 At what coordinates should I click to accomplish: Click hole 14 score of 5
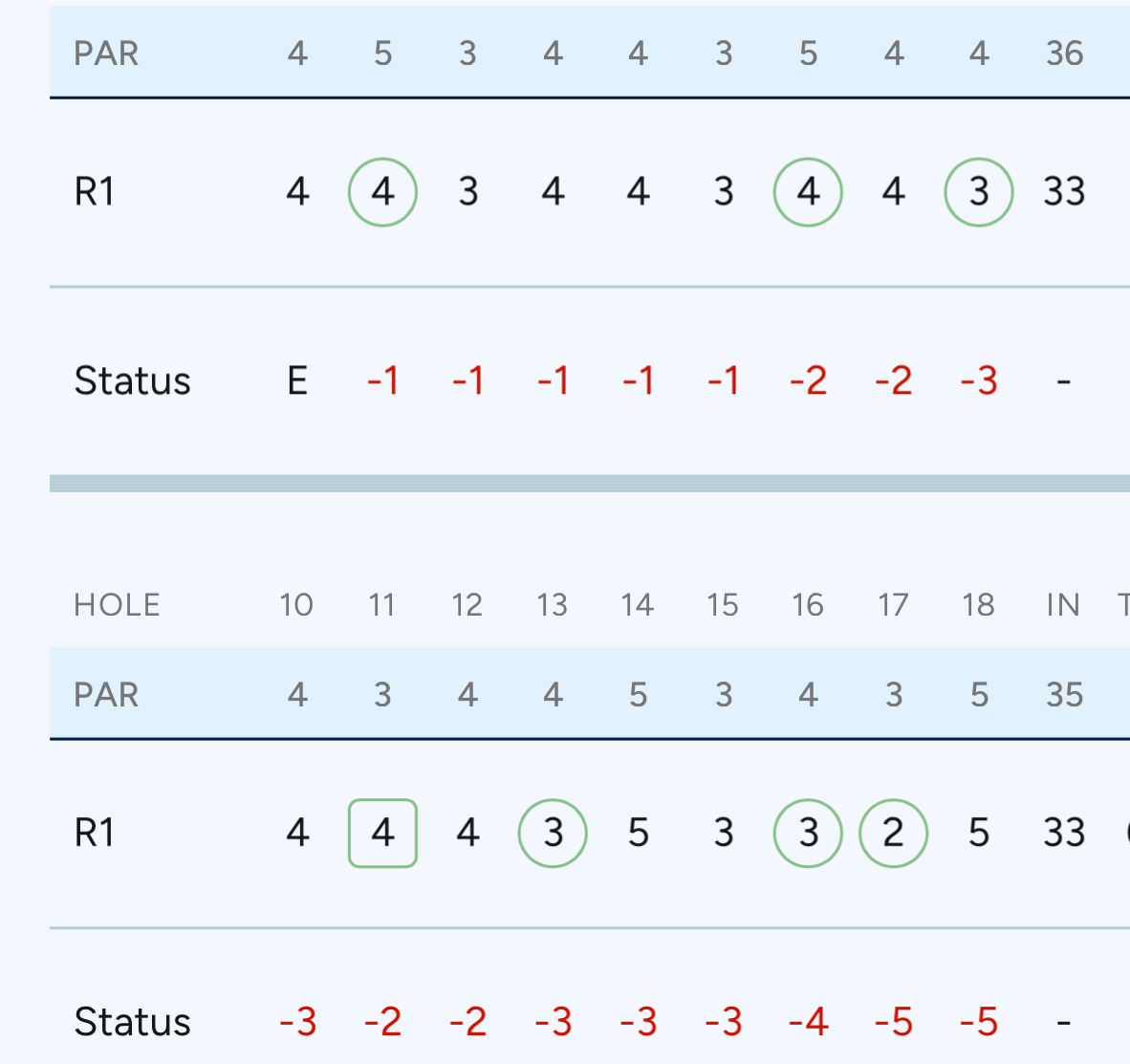tap(638, 833)
